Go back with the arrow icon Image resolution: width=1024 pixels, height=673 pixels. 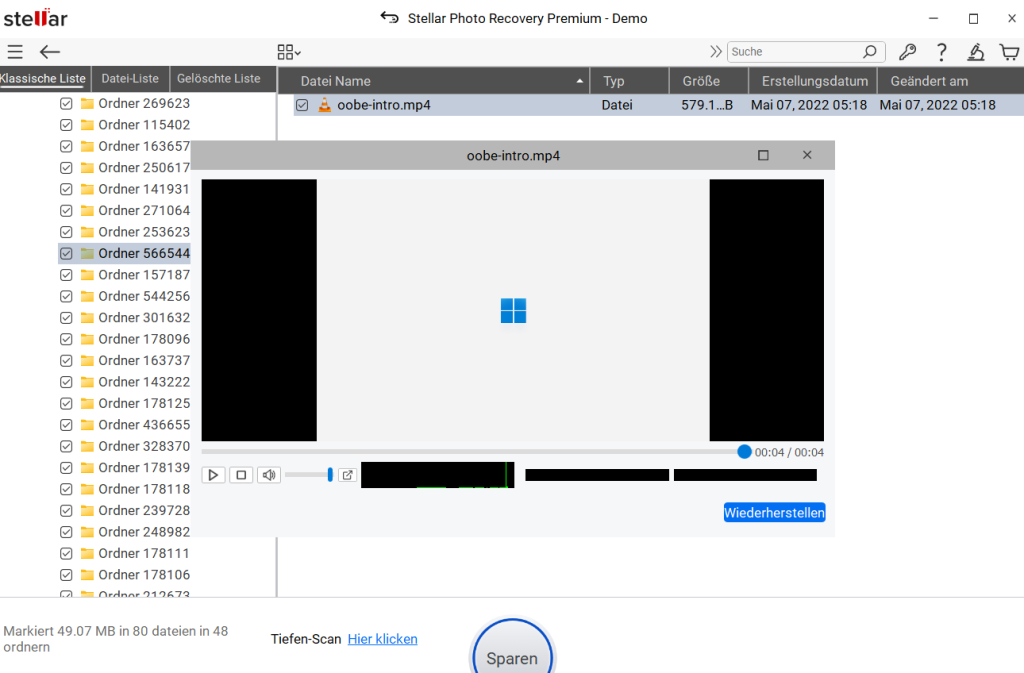pyautogui.click(x=50, y=52)
